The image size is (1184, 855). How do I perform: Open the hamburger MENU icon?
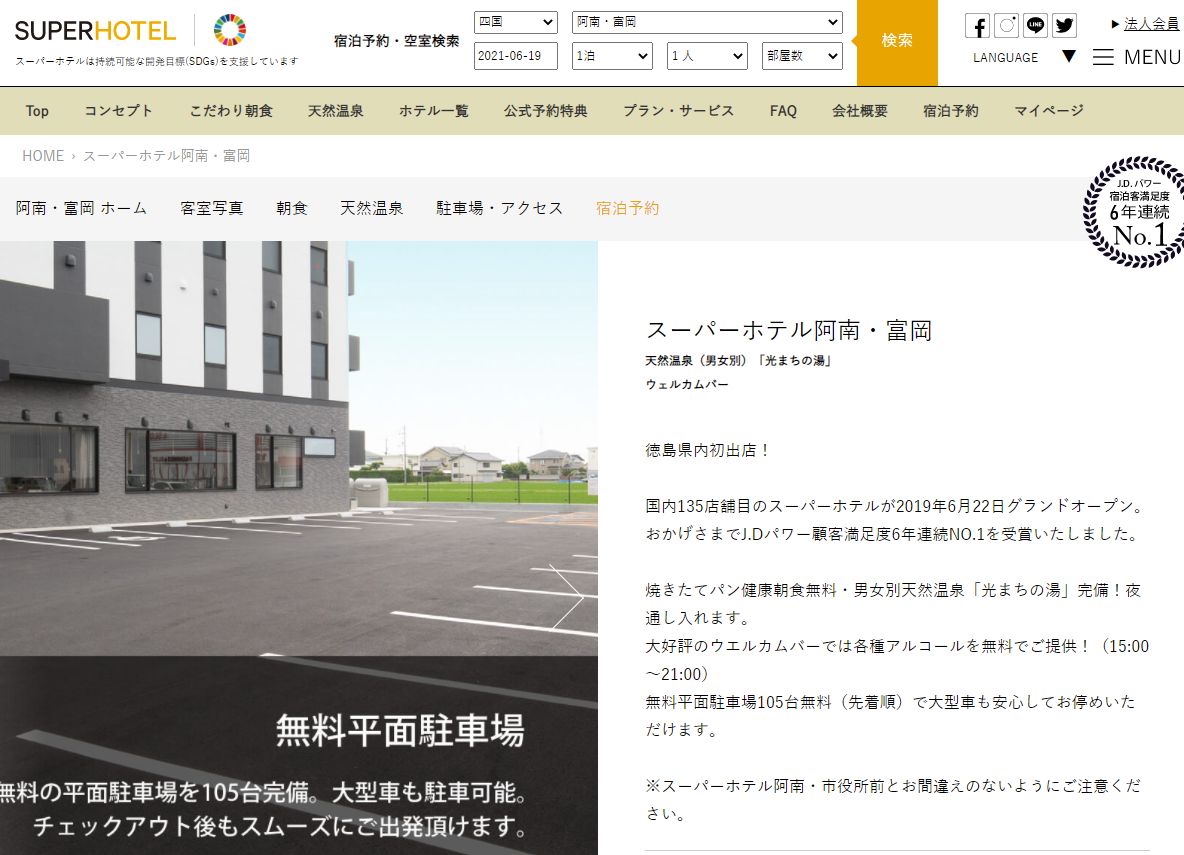1103,57
